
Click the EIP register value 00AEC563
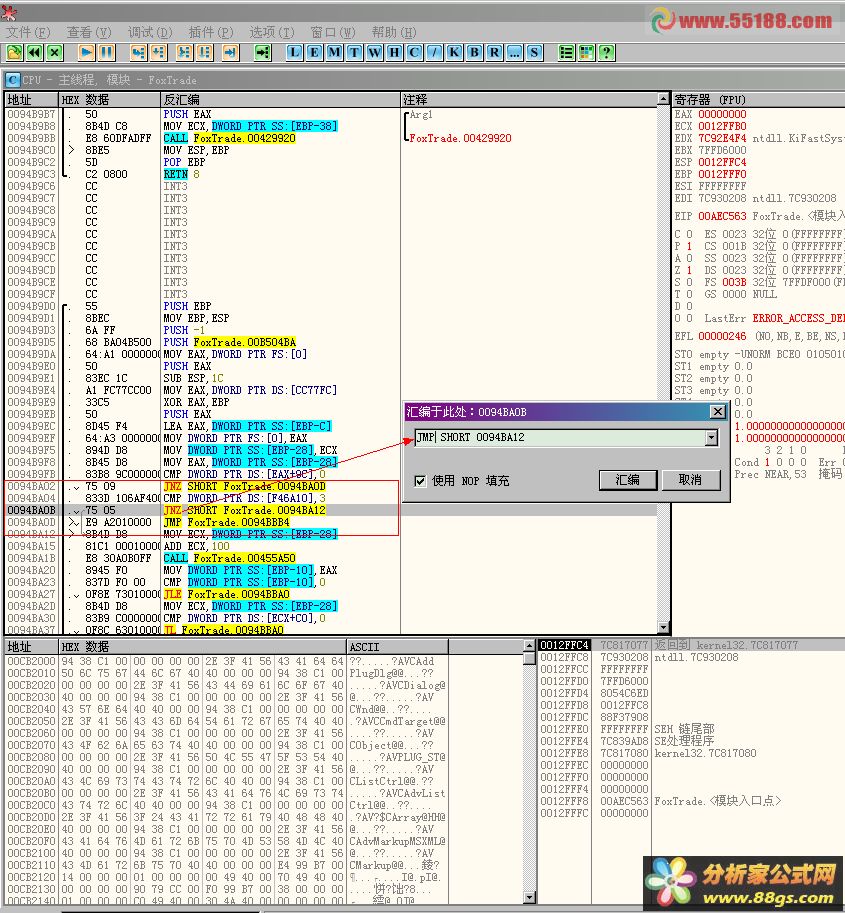click(x=722, y=217)
